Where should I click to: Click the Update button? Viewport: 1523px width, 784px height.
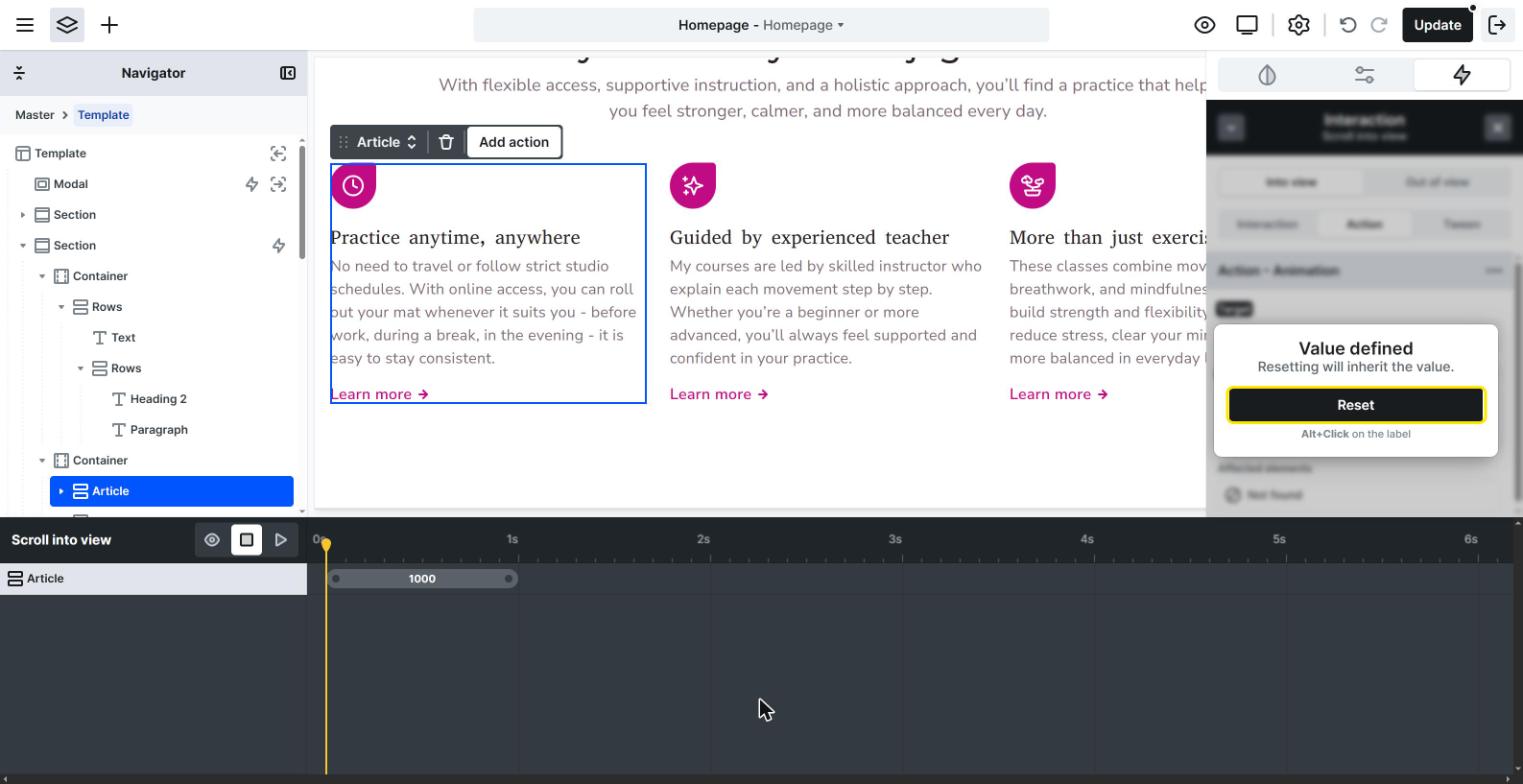[x=1438, y=25]
